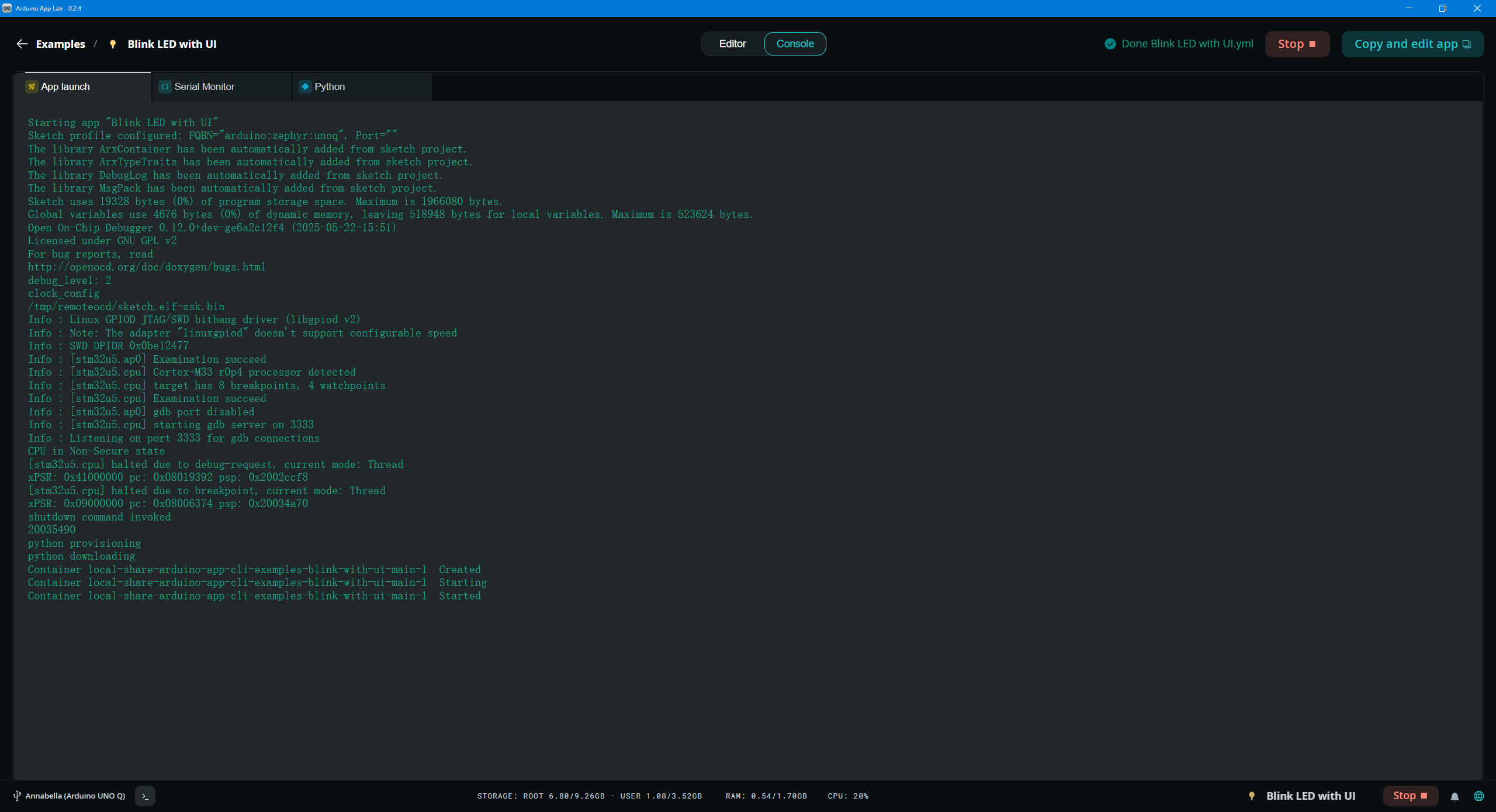Open the Serial Monitor tab

[x=222, y=86]
